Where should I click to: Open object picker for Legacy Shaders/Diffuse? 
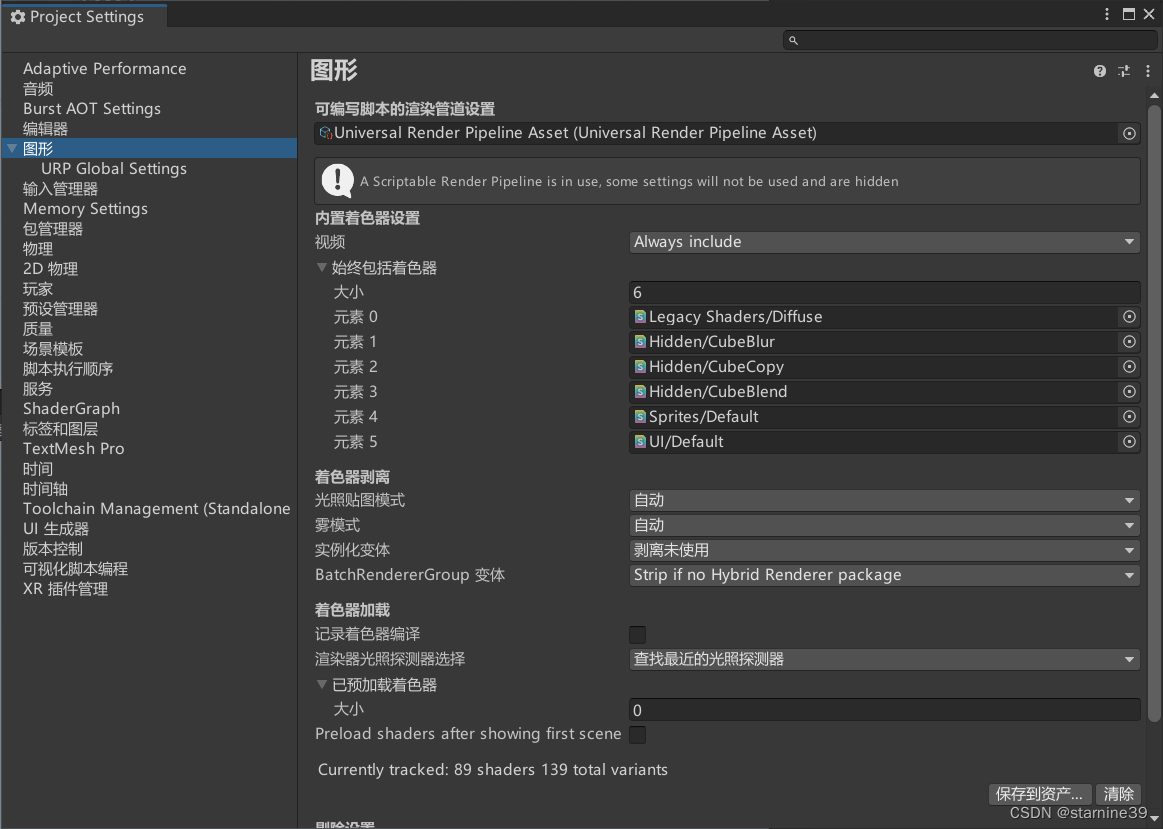[x=1129, y=317]
